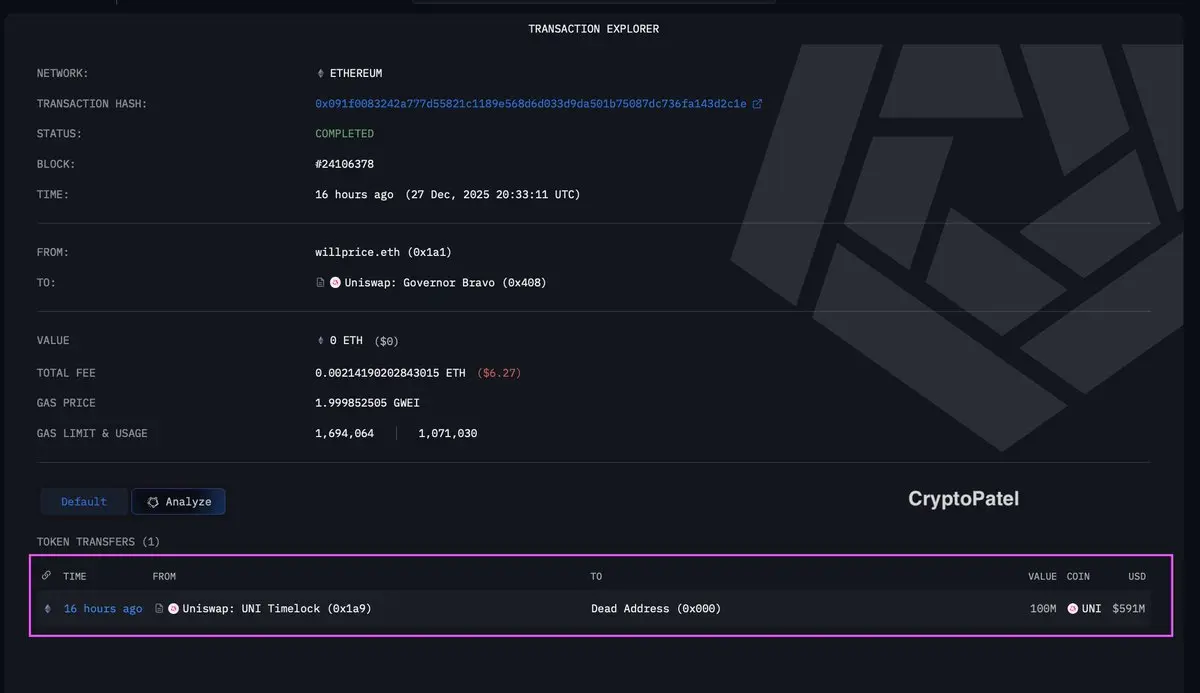Viewport: 1200px width, 693px height.
Task: Open the transaction hash link
Action: [x=530, y=104]
